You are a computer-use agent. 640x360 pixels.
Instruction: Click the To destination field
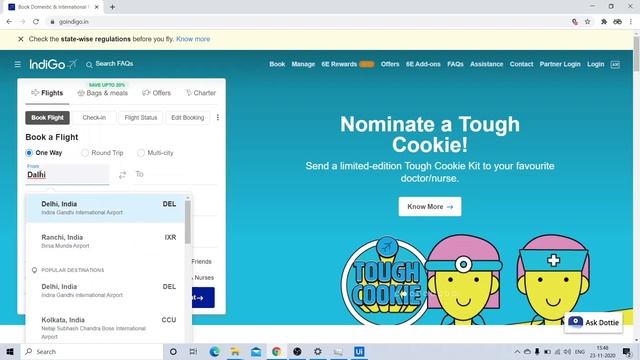[176, 174]
